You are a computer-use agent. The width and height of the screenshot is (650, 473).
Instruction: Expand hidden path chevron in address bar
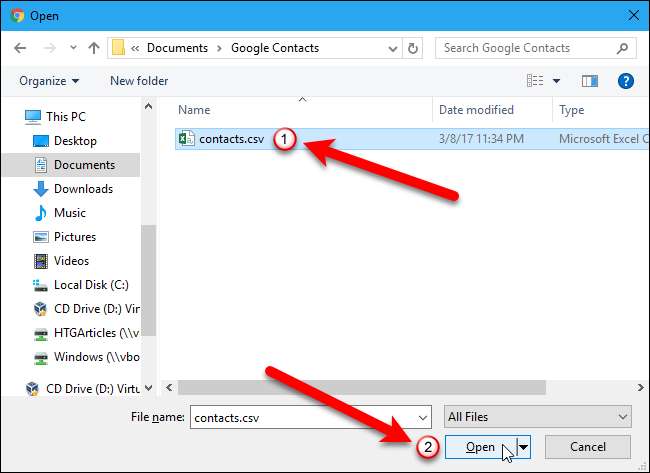(x=135, y=49)
